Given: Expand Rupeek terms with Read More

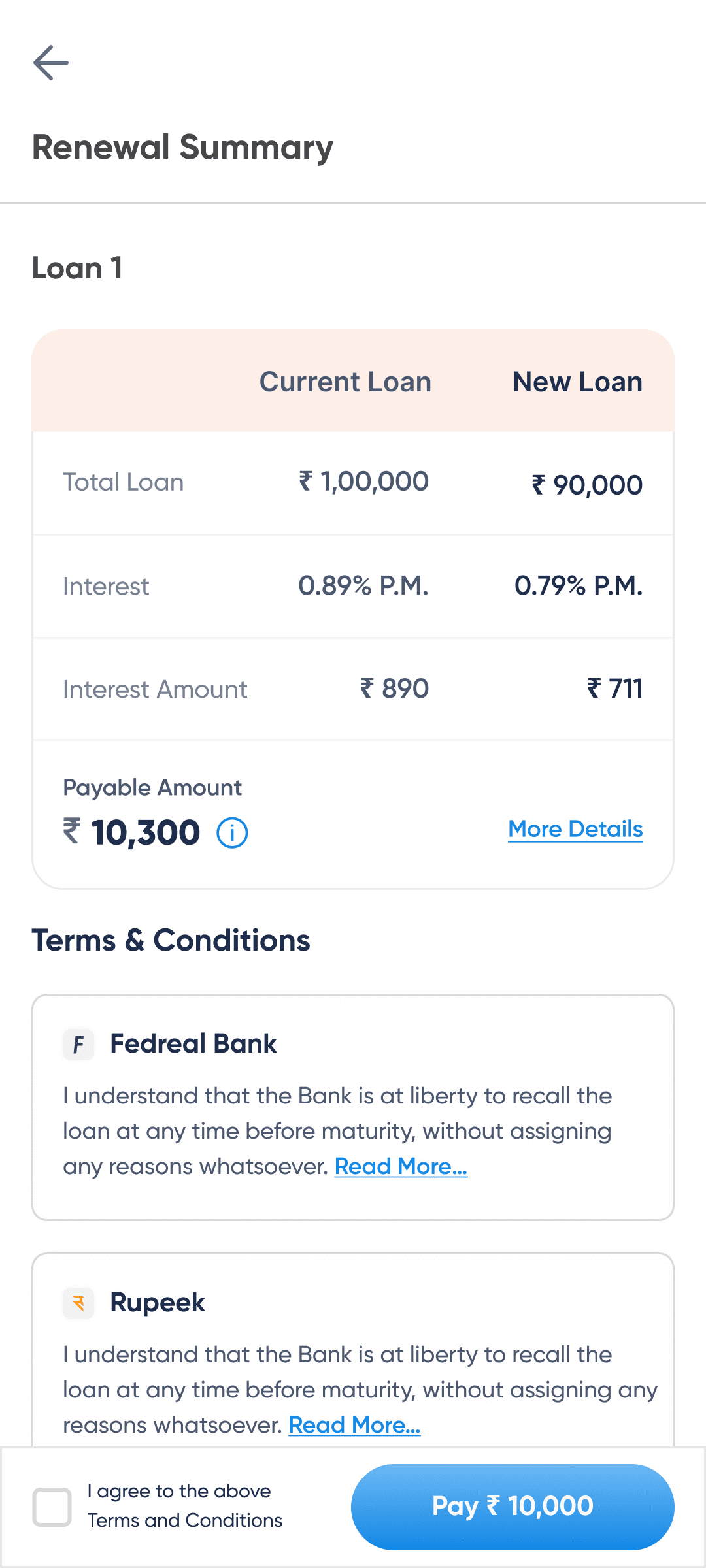Looking at the screenshot, I should coord(354,1425).
